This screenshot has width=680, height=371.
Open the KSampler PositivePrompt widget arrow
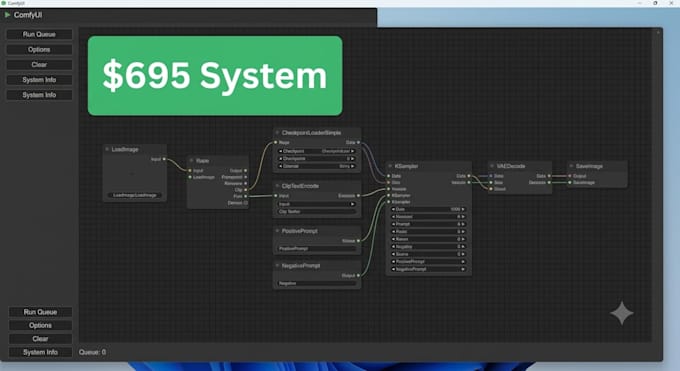tap(463, 262)
